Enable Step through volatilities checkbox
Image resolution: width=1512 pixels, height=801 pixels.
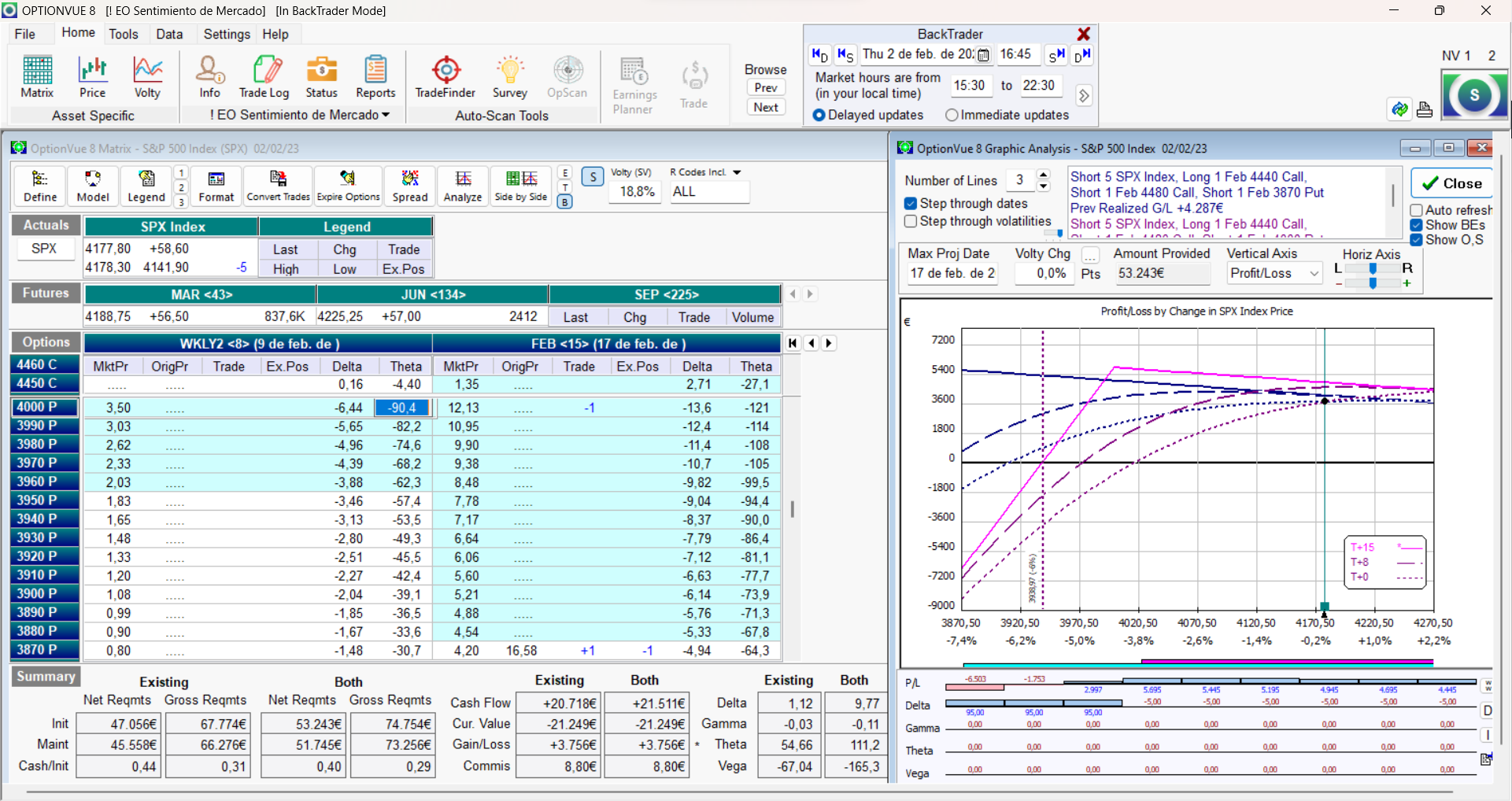(911, 221)
